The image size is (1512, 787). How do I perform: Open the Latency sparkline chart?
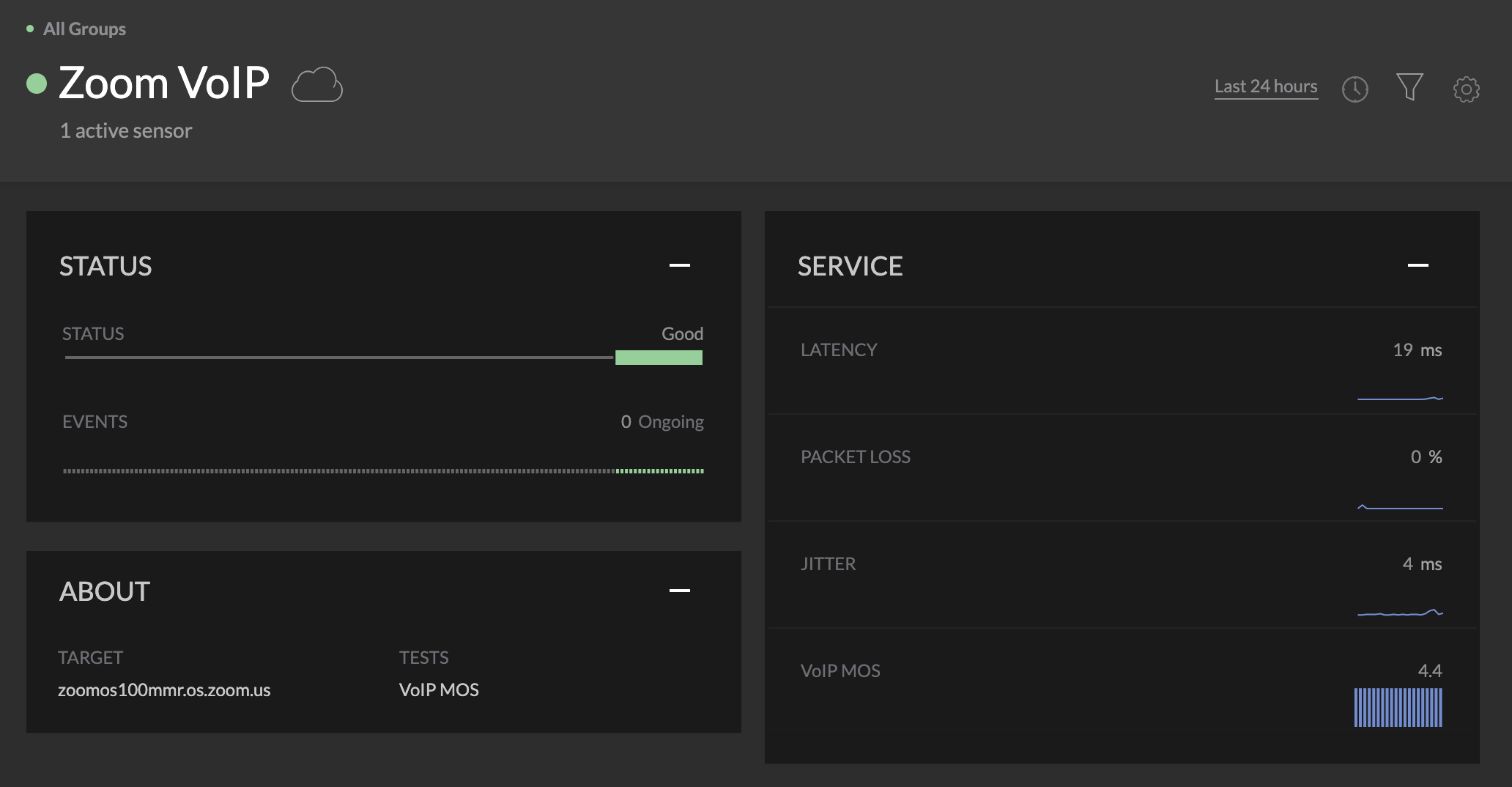(x=1400, y=398)
